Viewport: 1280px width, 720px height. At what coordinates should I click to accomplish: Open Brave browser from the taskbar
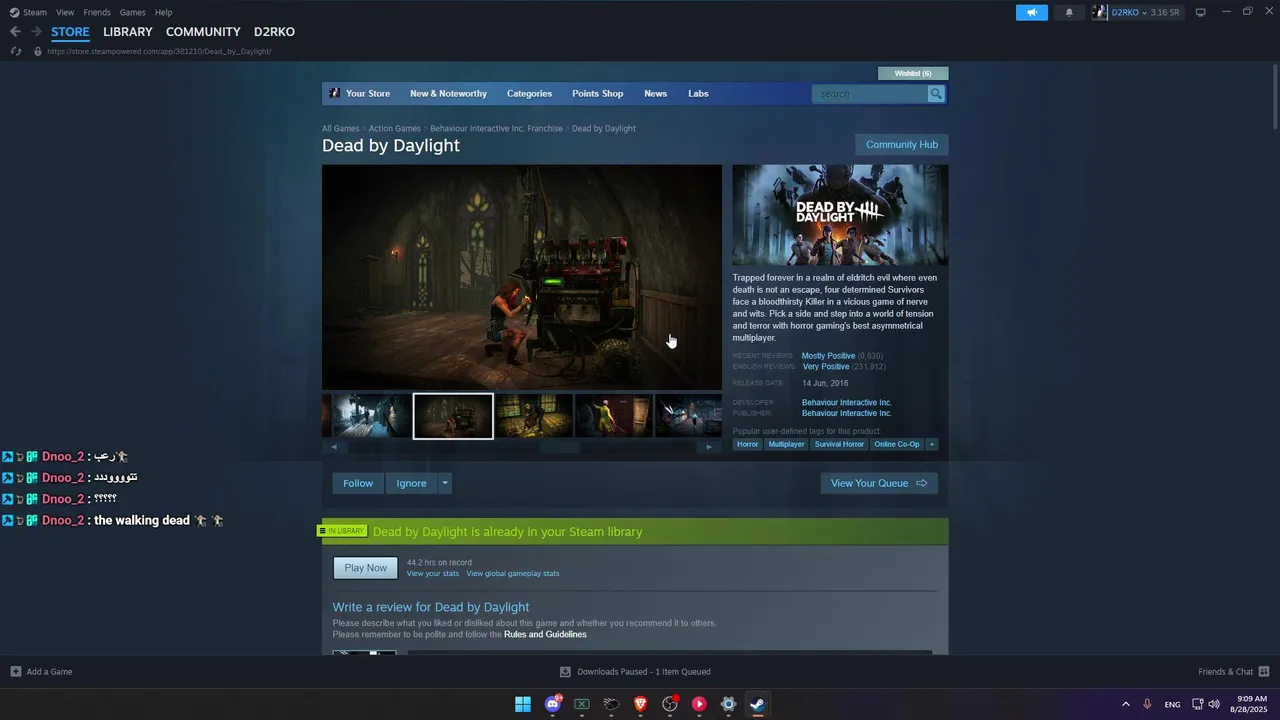click(x=641, y=704)
